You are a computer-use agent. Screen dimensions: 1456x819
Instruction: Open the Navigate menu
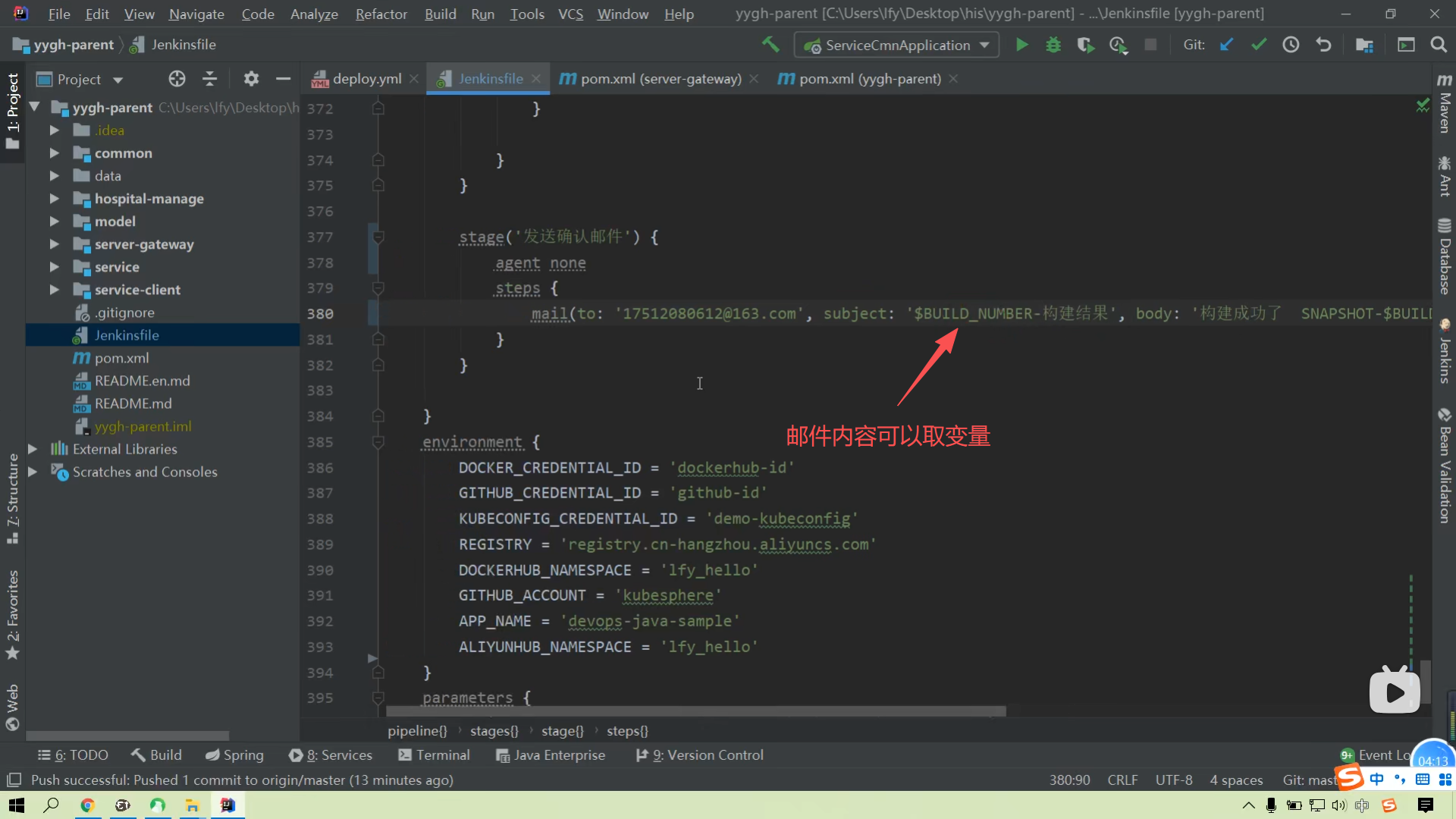click(x=196, y=14)
